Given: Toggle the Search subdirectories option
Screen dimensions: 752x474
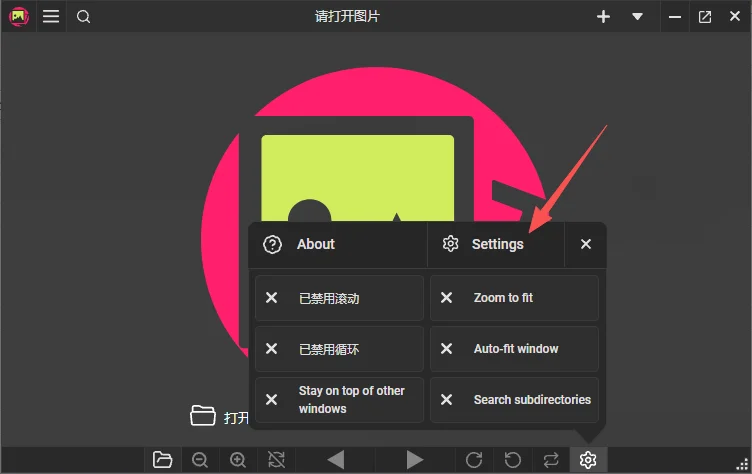Looking at the screenshot, I should (514, 400).
